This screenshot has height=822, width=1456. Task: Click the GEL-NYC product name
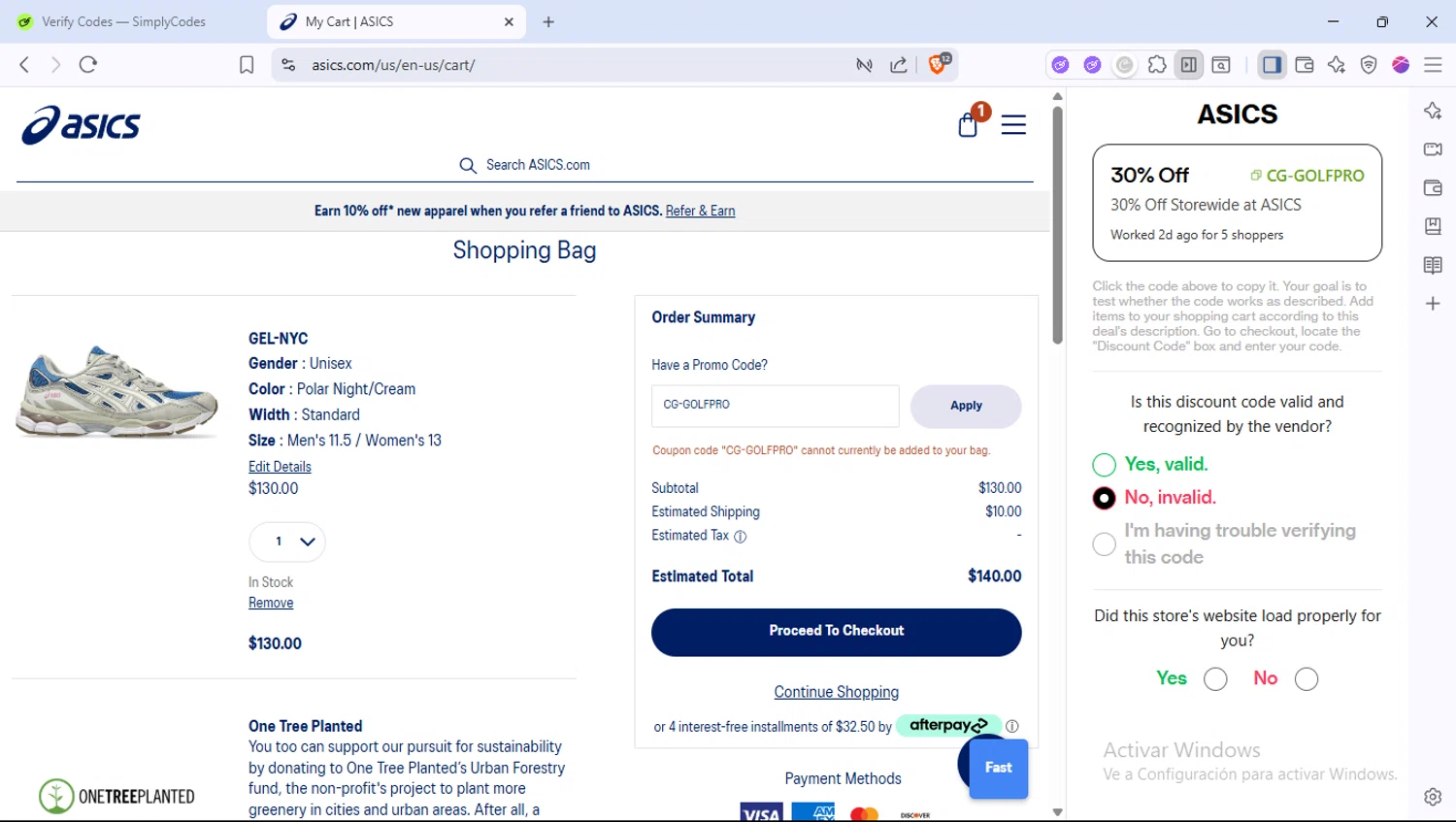[x=278, y=339]
